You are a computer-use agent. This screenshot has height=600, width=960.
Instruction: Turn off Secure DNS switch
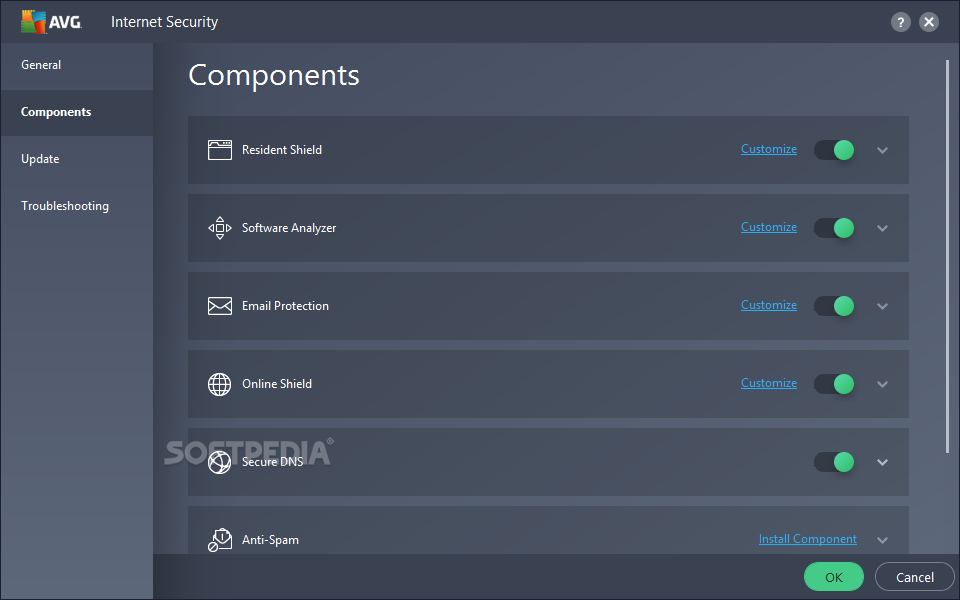(x=834, y=462)
